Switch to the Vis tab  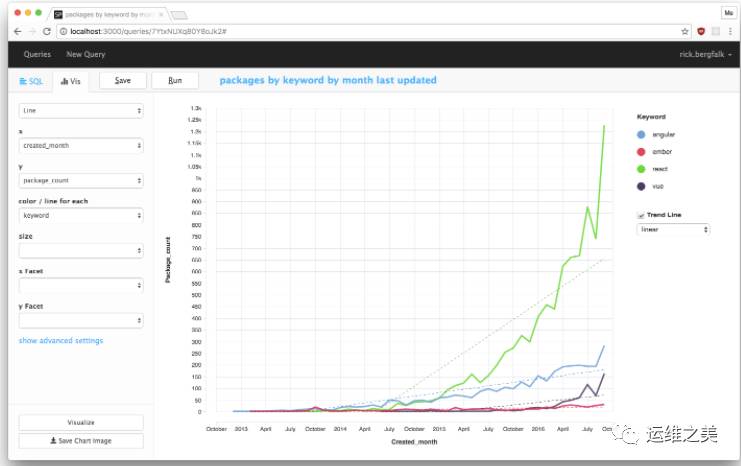(70, 81)
